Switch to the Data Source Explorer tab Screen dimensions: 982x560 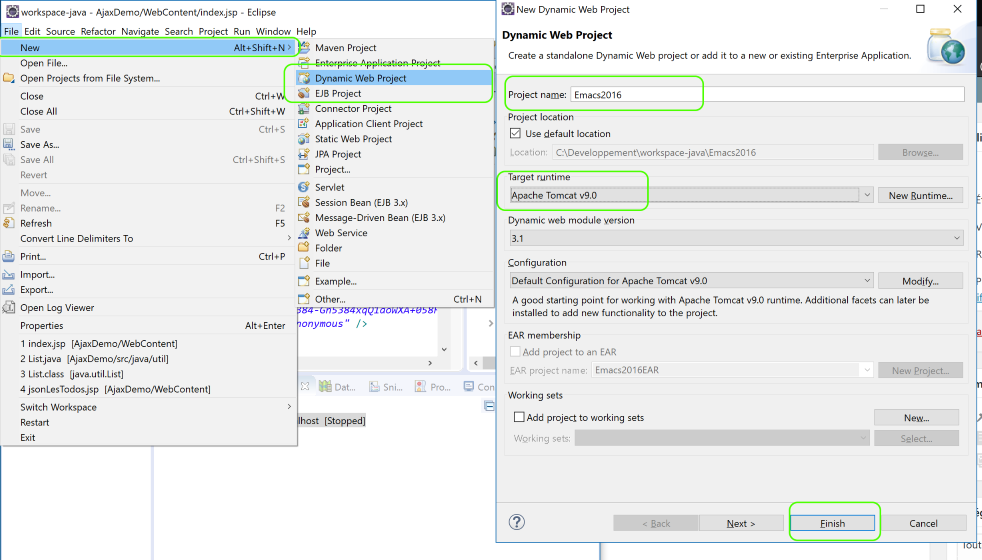[337, 386]
